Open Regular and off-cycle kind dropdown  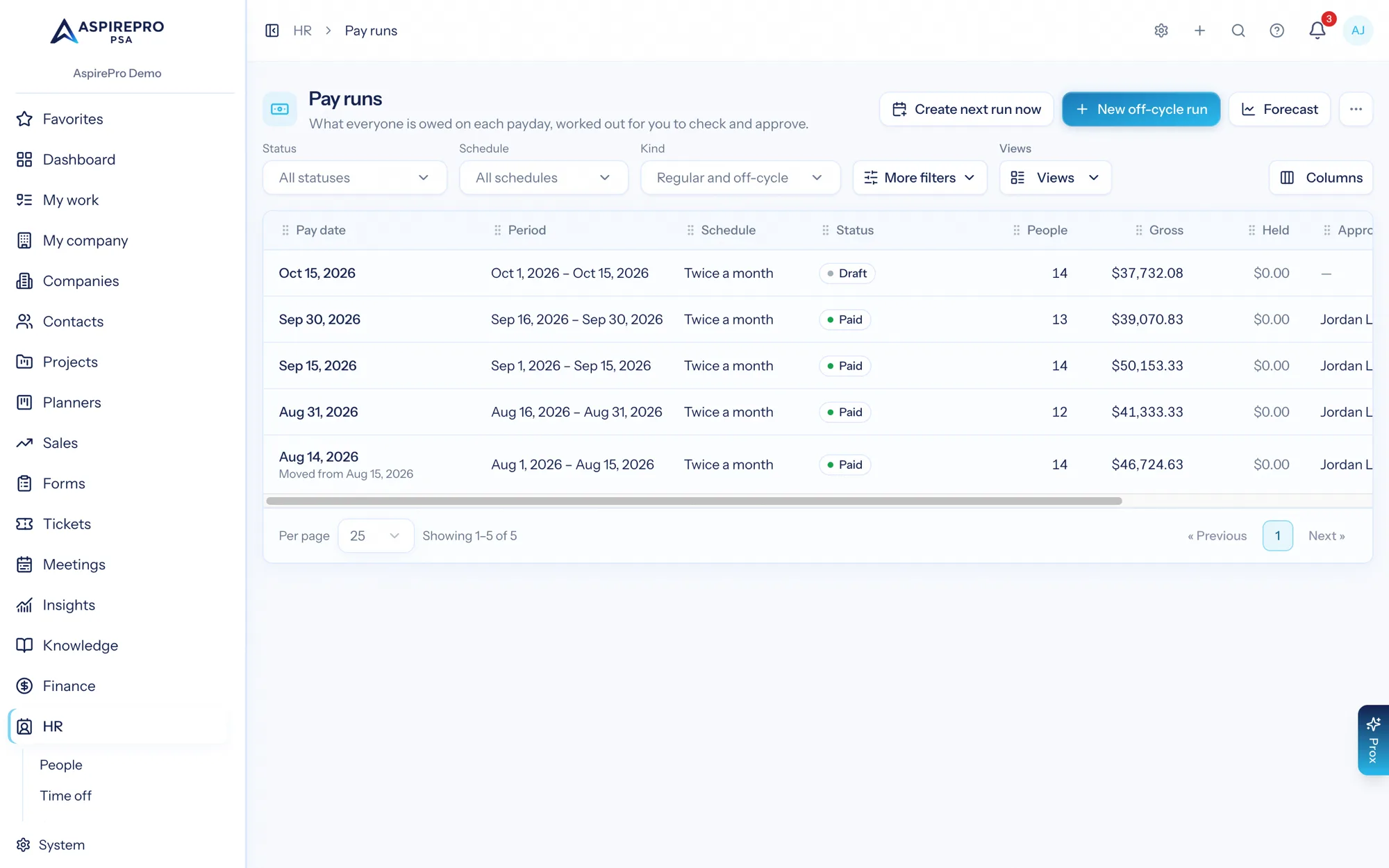click(740, 178)
